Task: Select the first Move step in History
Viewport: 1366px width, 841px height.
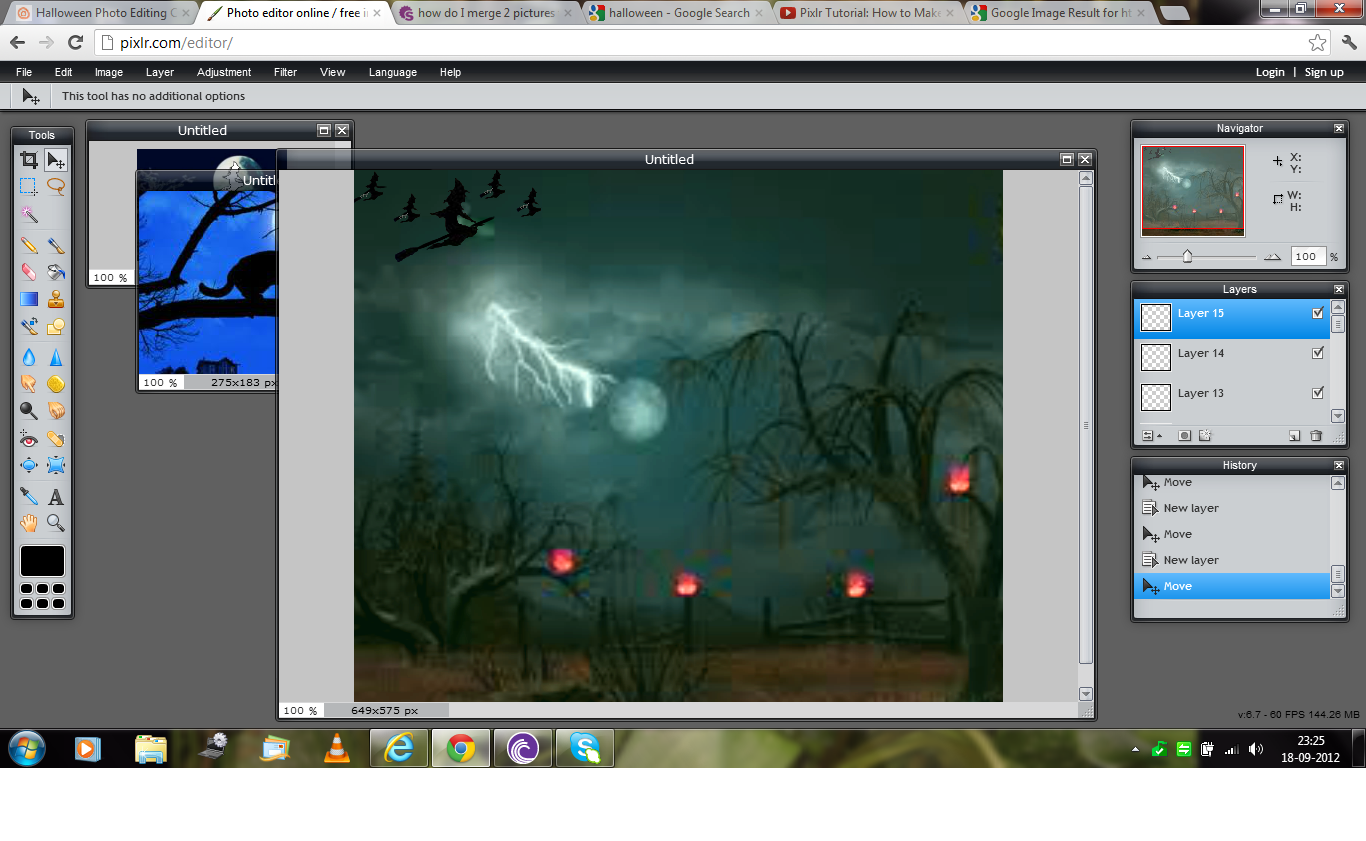Action: [1234, 482]
